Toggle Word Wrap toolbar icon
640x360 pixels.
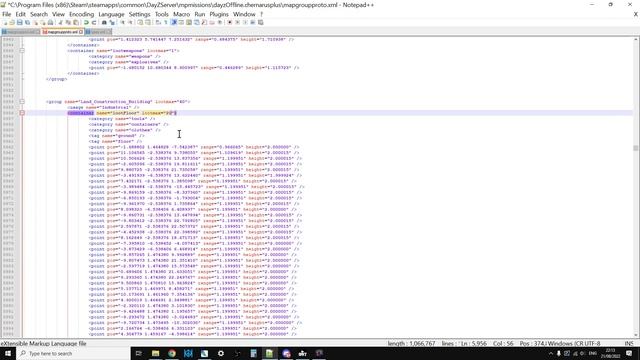coord(158,22)
